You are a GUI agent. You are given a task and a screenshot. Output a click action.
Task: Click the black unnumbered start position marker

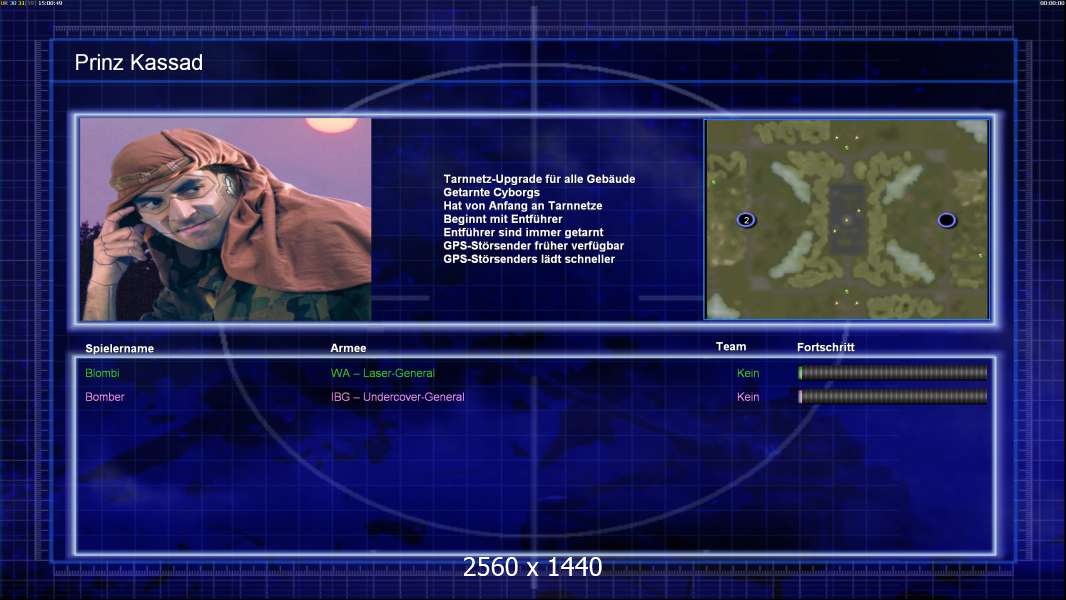point(946,220)
